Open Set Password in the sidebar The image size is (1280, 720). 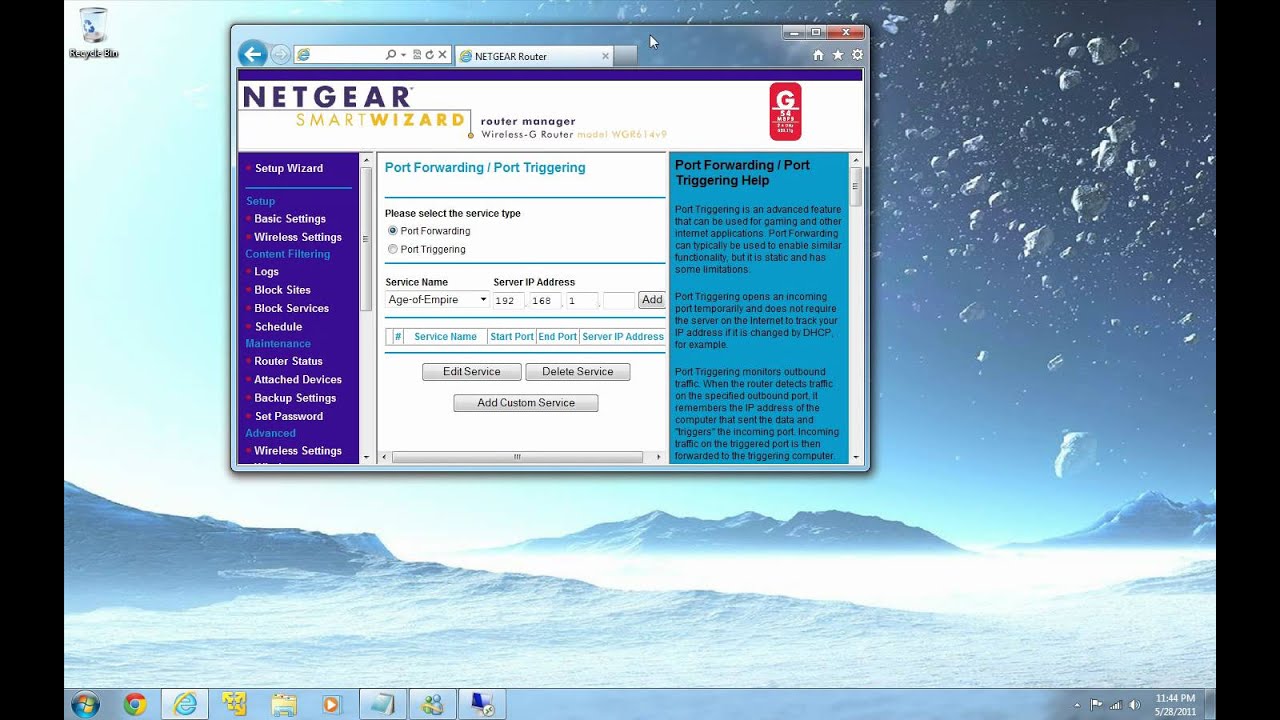[x=289, y=416]
